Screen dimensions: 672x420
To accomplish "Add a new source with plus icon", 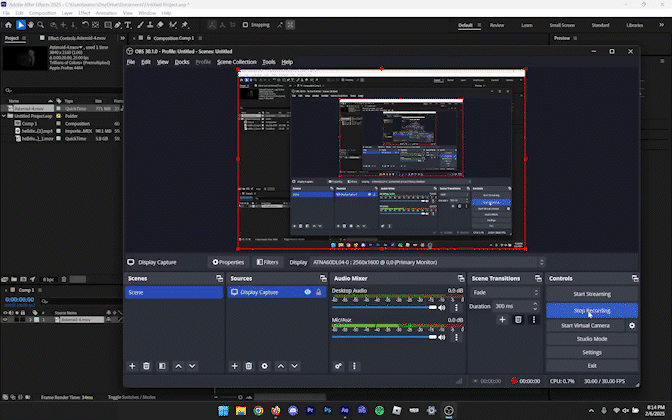I will [x=234, y=366].
